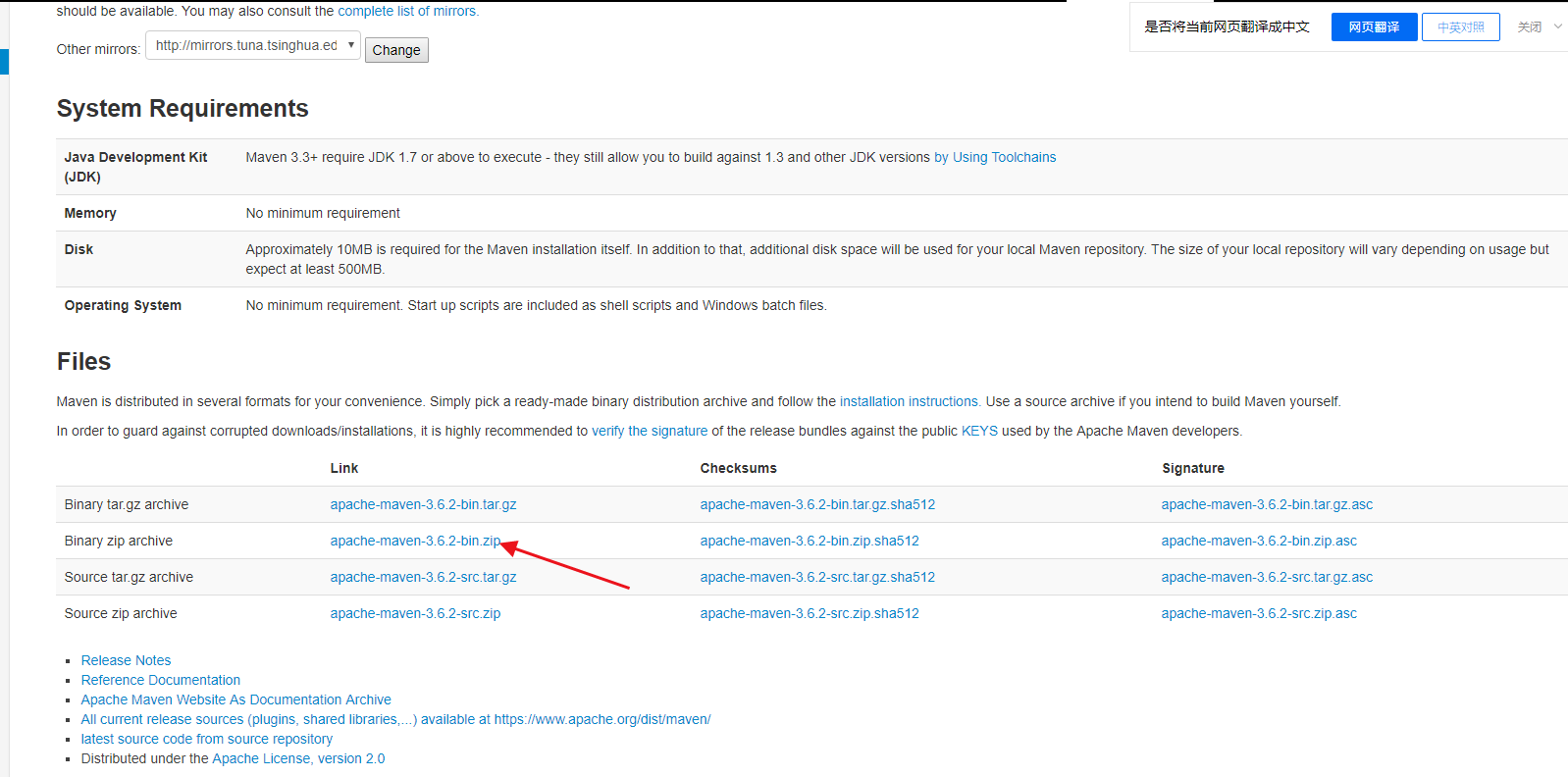Click the 'Signature' column header
Image resolution: width=1568 pixels, height=777 pixels.
tap(1193, 468)
